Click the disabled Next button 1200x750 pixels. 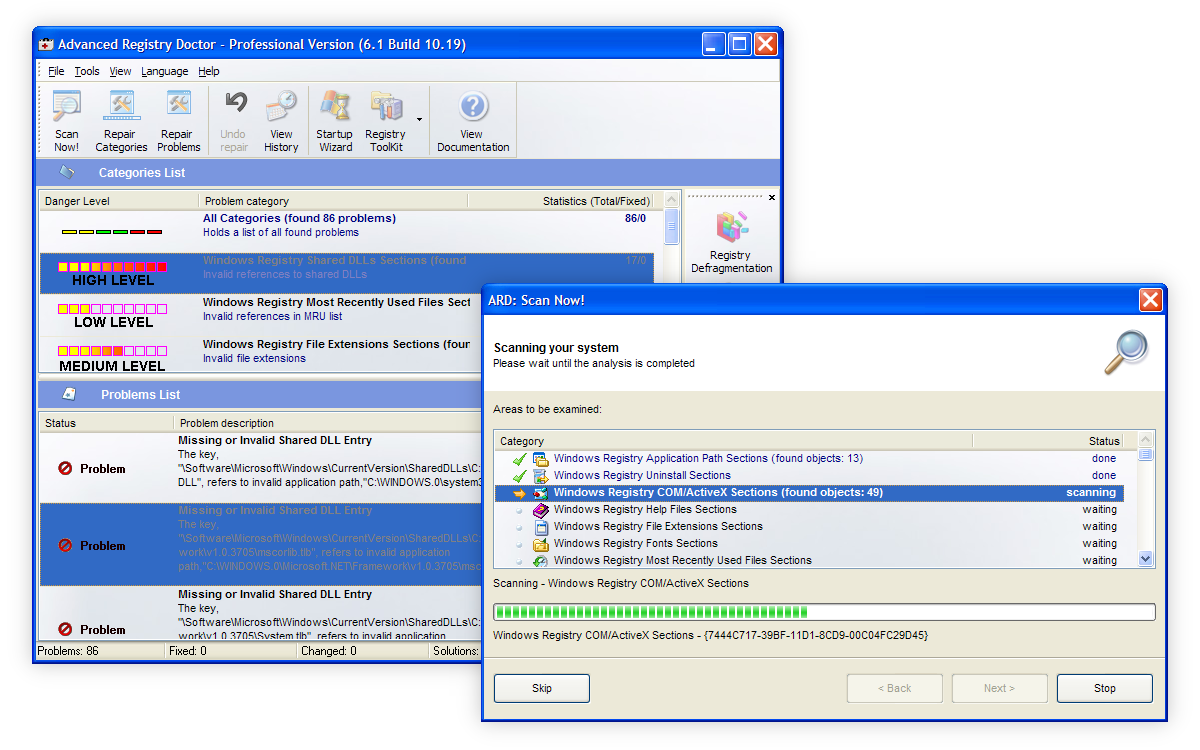coord(1000,688)
